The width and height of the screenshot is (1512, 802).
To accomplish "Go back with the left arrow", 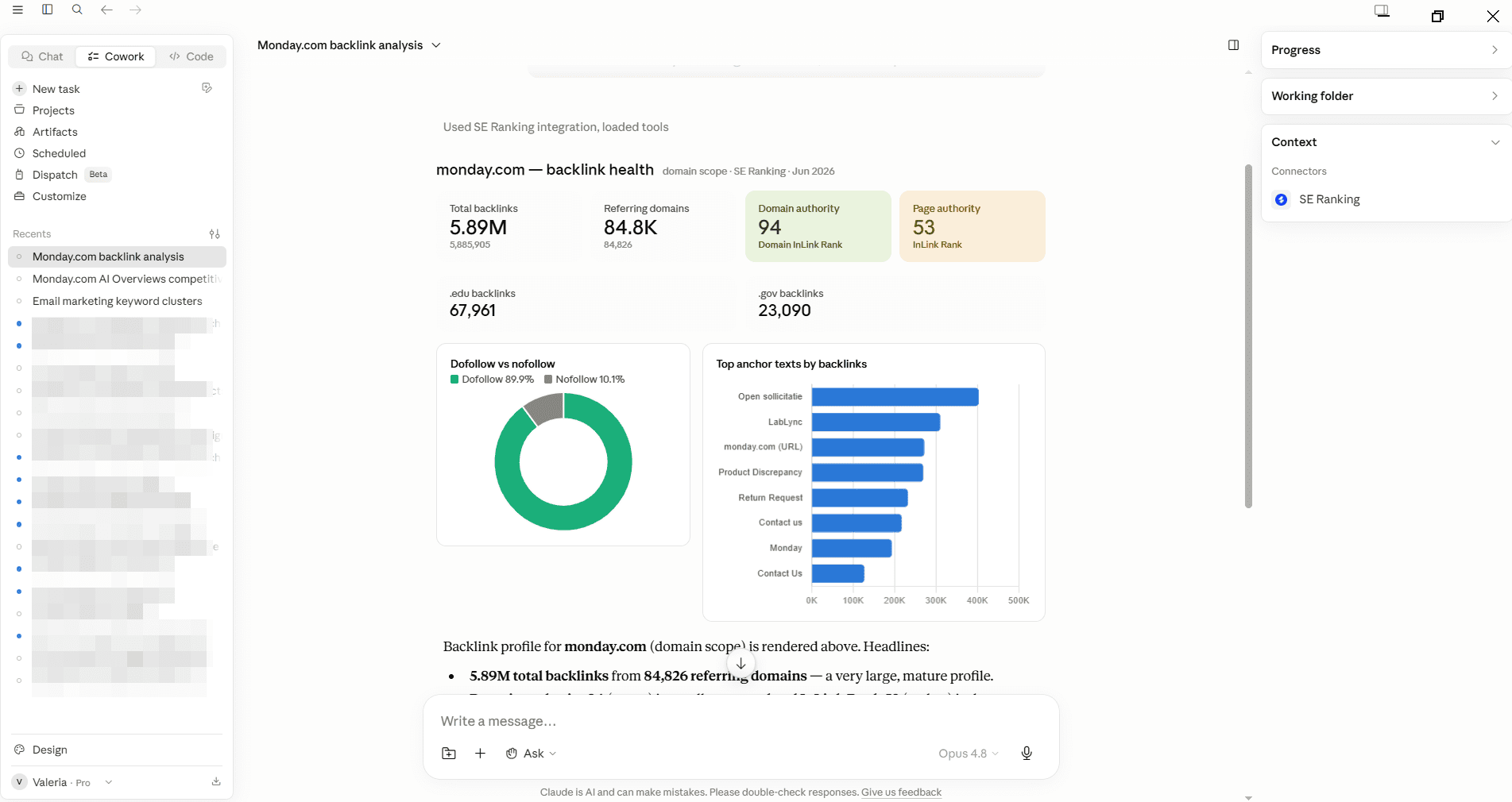I will (x=106, y=10).
